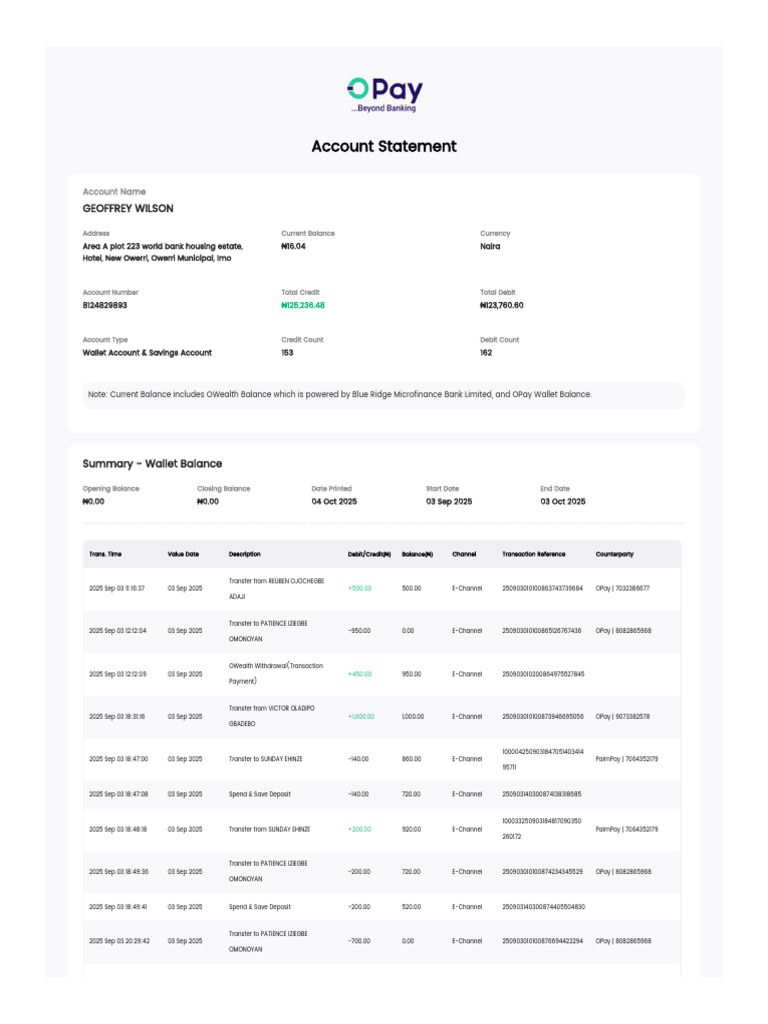Click the +450.00 credit amount
768x1024 pixels.
[x=360, y=674]
